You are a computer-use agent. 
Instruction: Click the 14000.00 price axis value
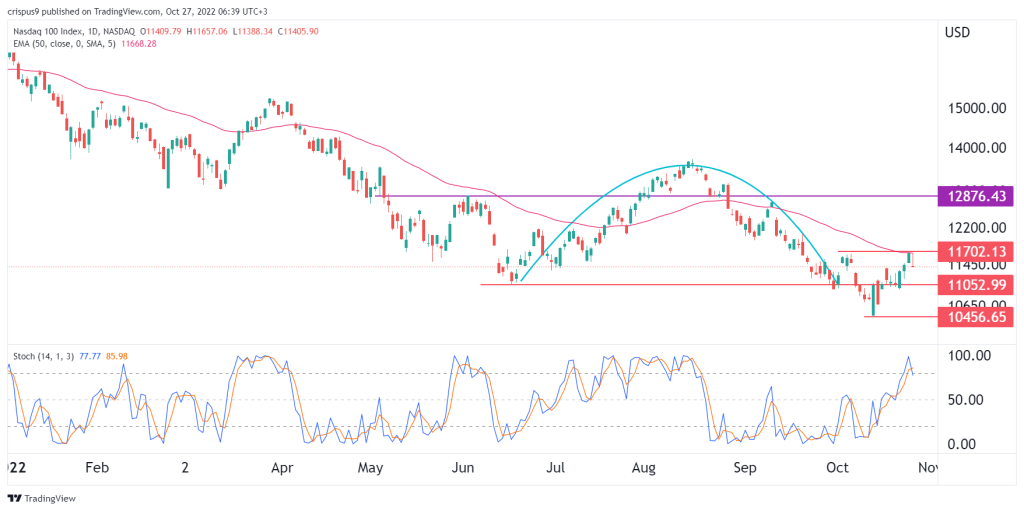(975, 148)
